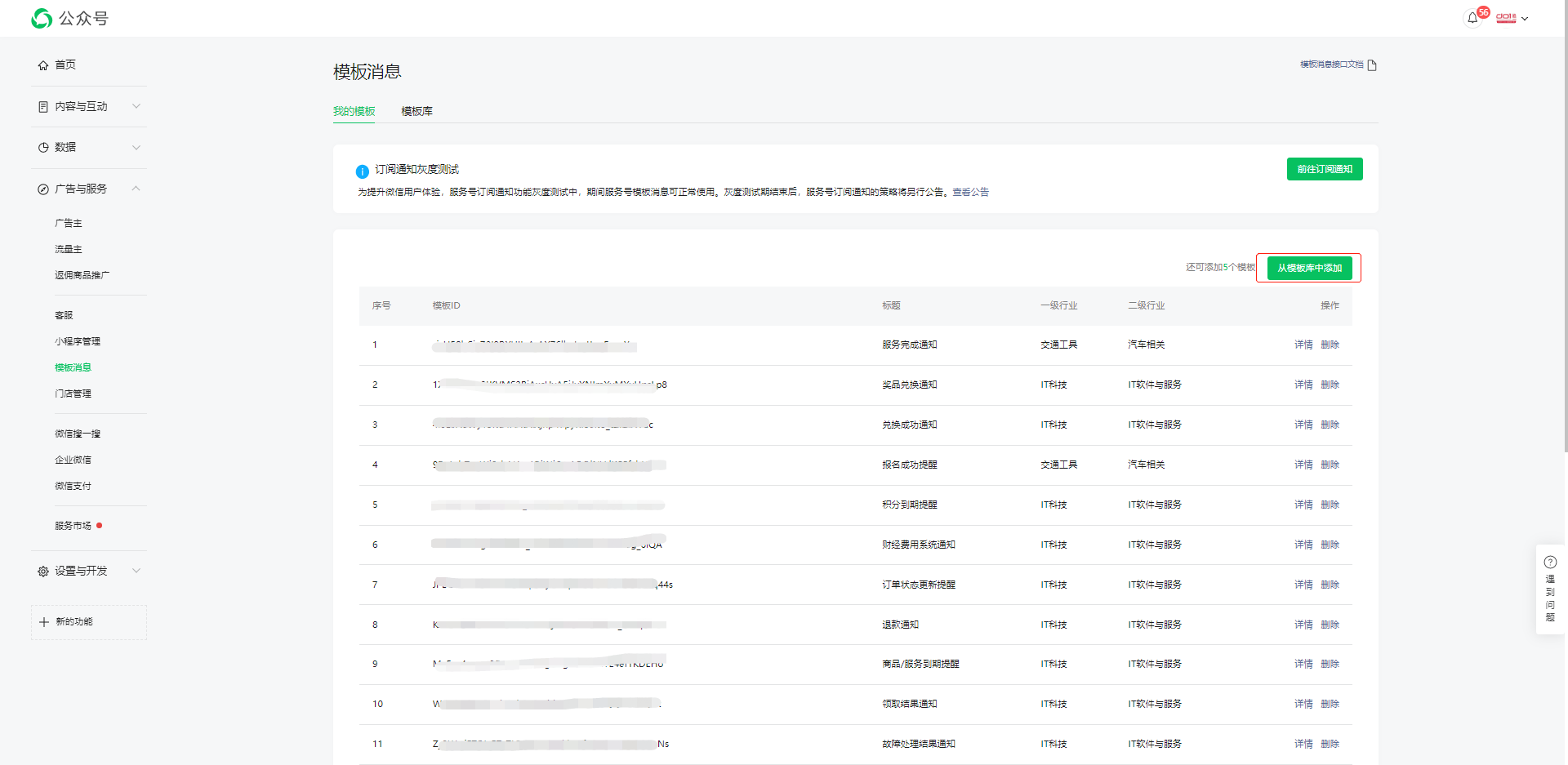Click the blue info icon near 订阅通知灰度测试
Screen dimensions: 1568x765
(363, 171)
